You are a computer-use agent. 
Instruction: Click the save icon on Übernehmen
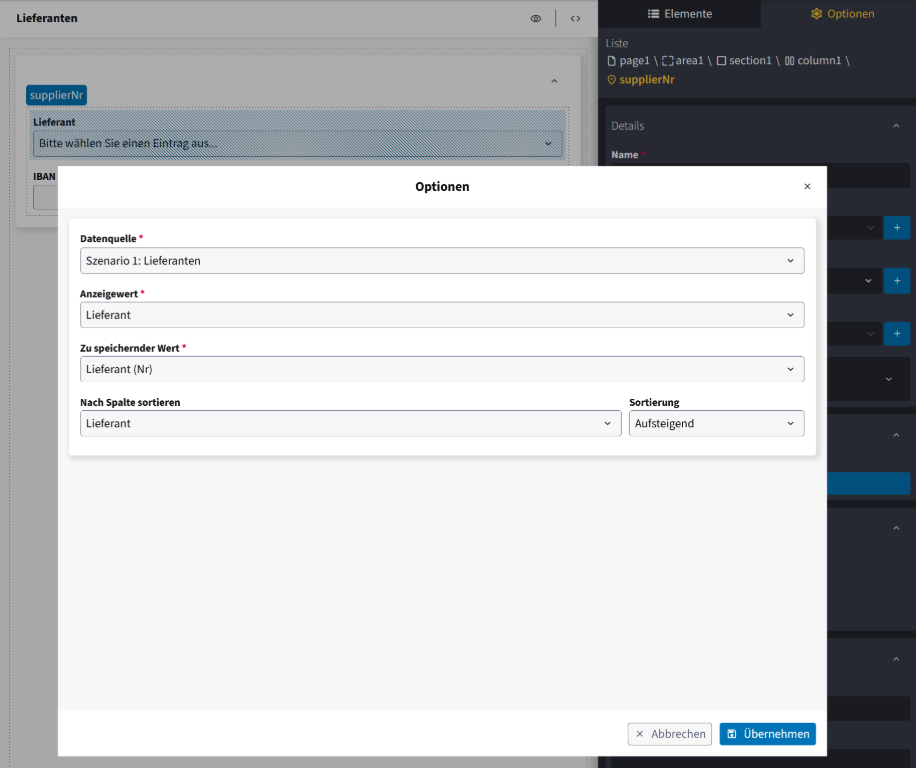[x=732, y=734]
